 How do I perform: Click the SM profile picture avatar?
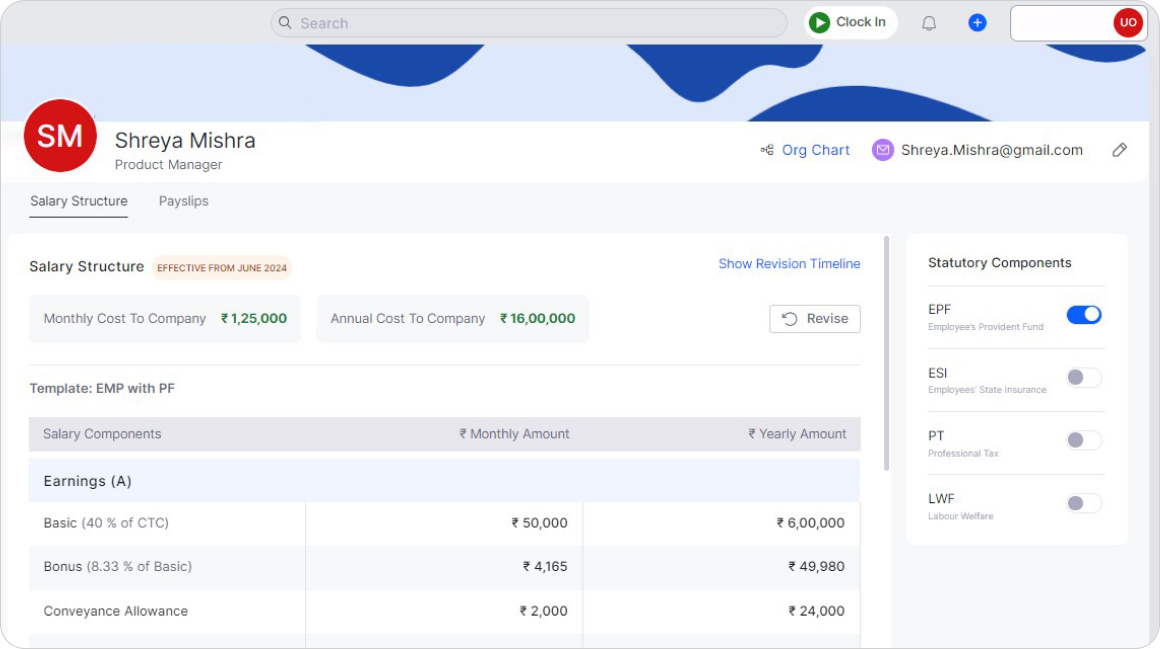(x=60, y=137)
